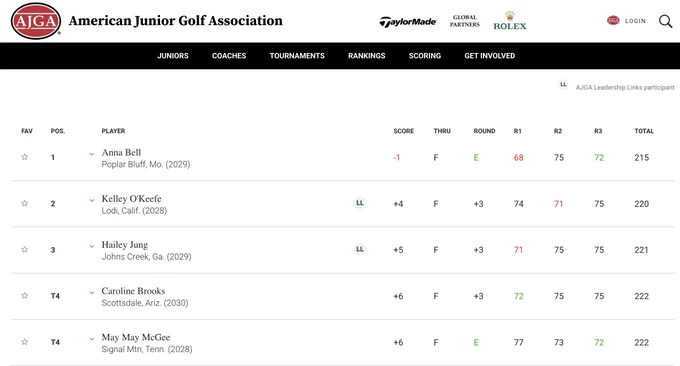Image resolution: width=680 pixels, height=366 pixels.
Task: Open Anna Bell's player name link
Action: 121,153
